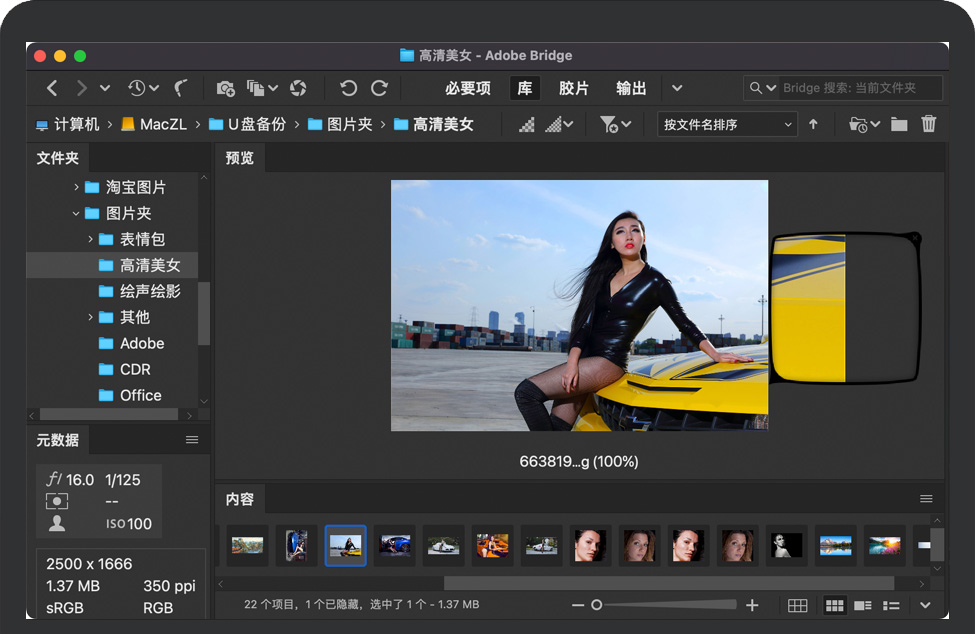Click the thumbnail size slider
The width and height of the screenshot is (975, 634).
tap(665, 606)
